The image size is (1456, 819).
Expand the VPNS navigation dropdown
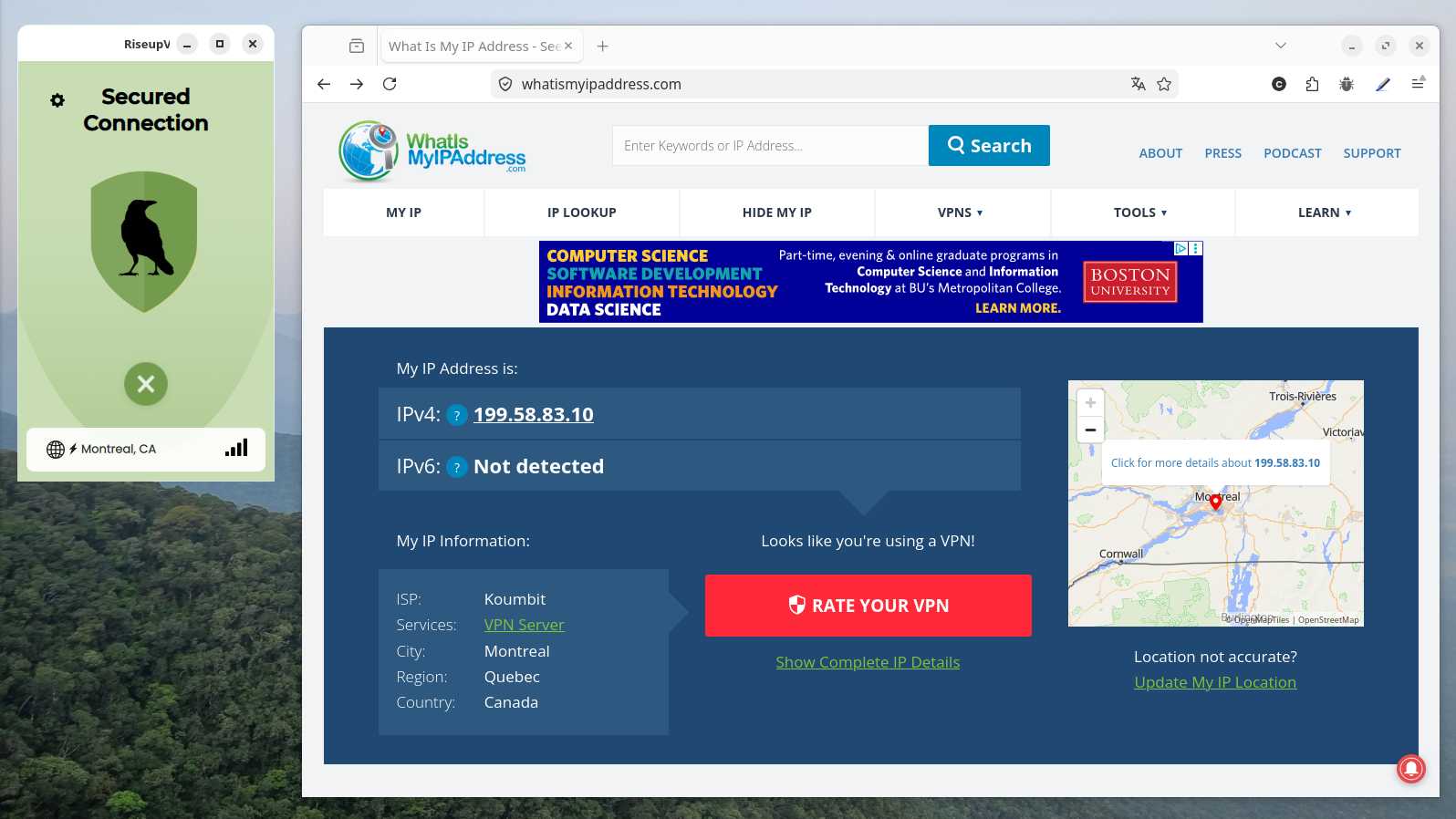click(x=961, y=213)
